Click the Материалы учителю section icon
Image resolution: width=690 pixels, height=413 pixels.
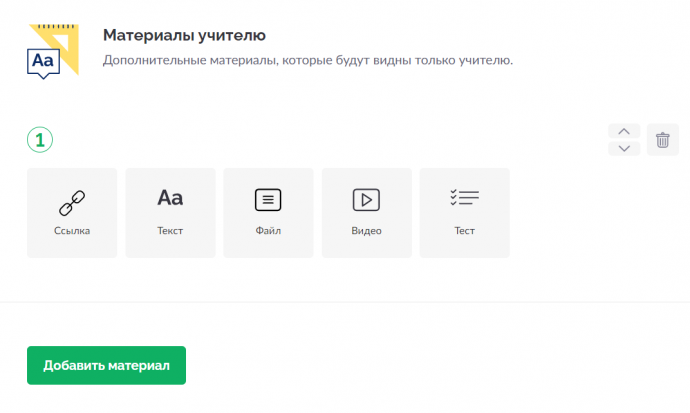(53, 51)
